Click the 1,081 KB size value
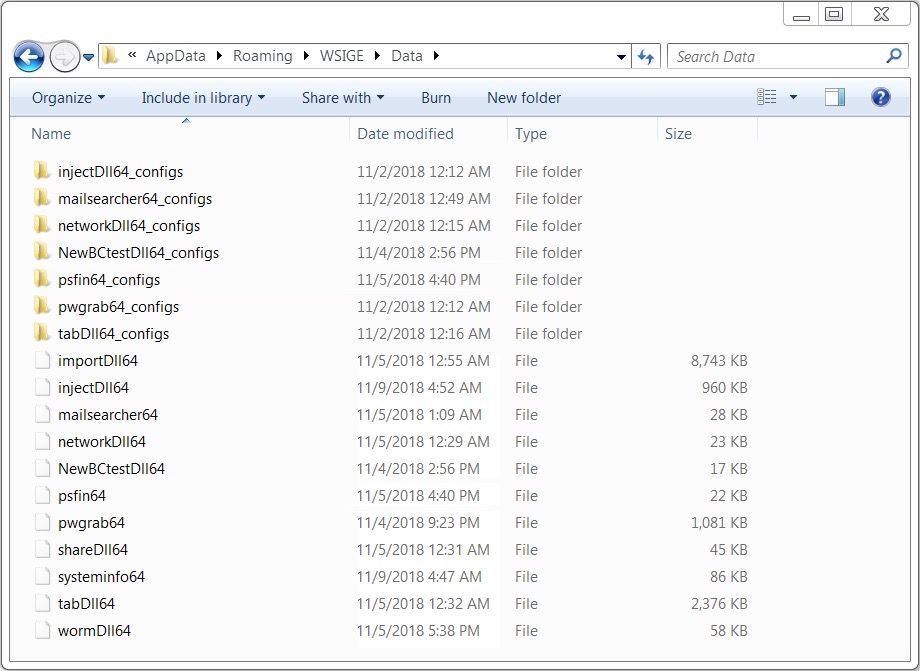Viewport: 920px width, 671px height. [x=719, y=523]
